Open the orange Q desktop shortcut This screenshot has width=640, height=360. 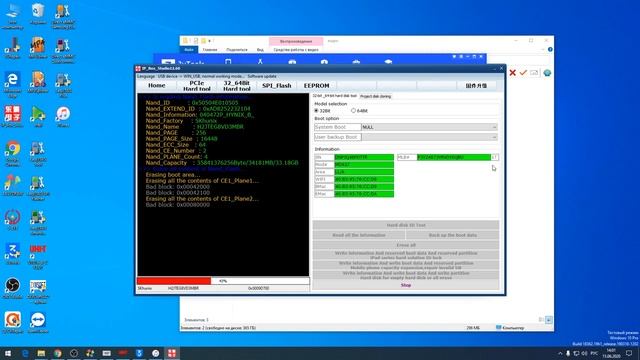(13, 322)
